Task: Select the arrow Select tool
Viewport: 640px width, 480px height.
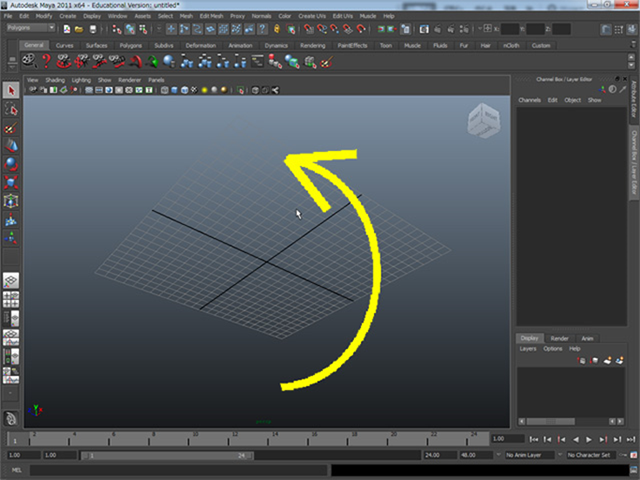Action: [11, 90]
